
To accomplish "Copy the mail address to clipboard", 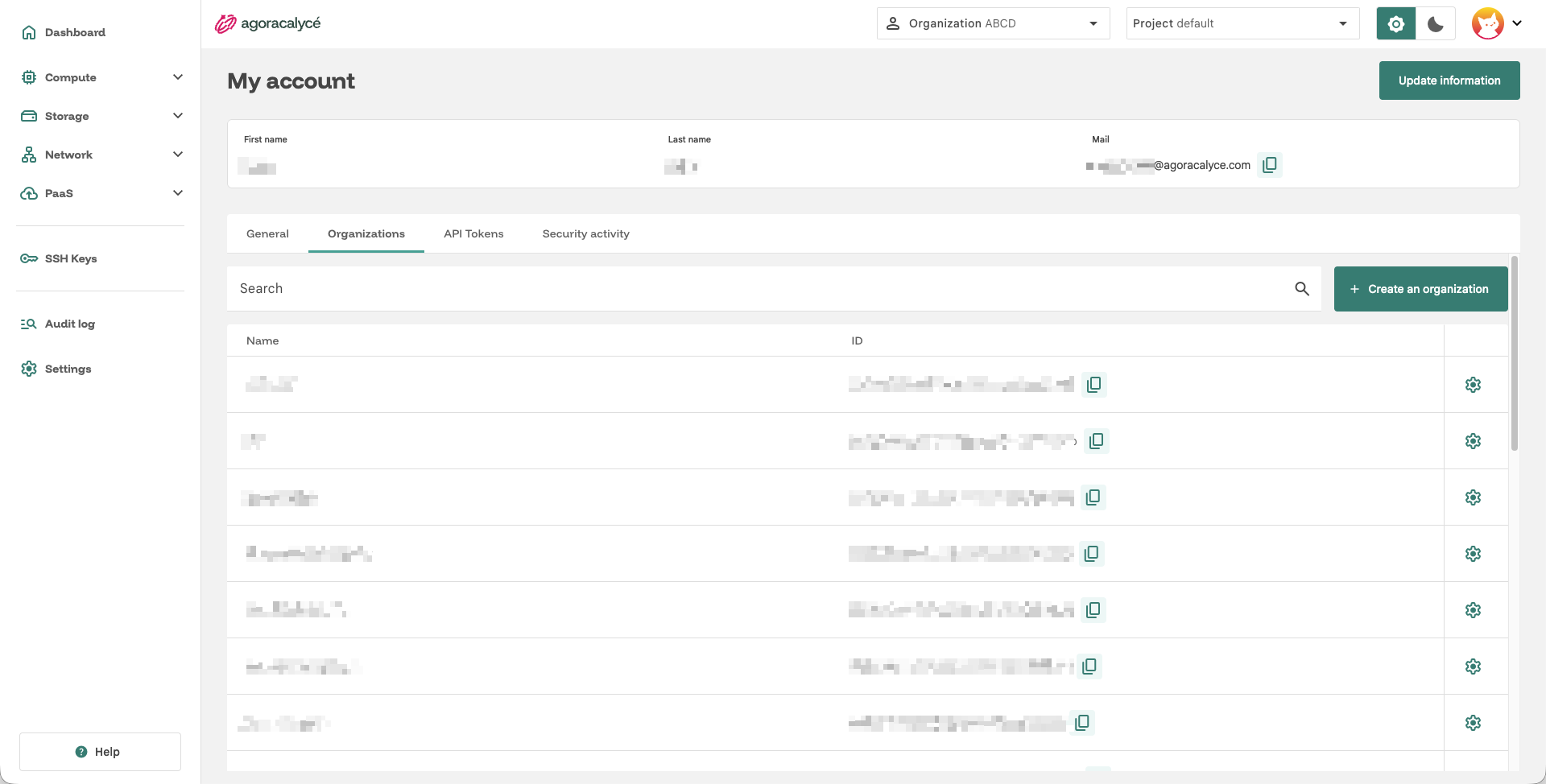I will [x=1270, y=165].
